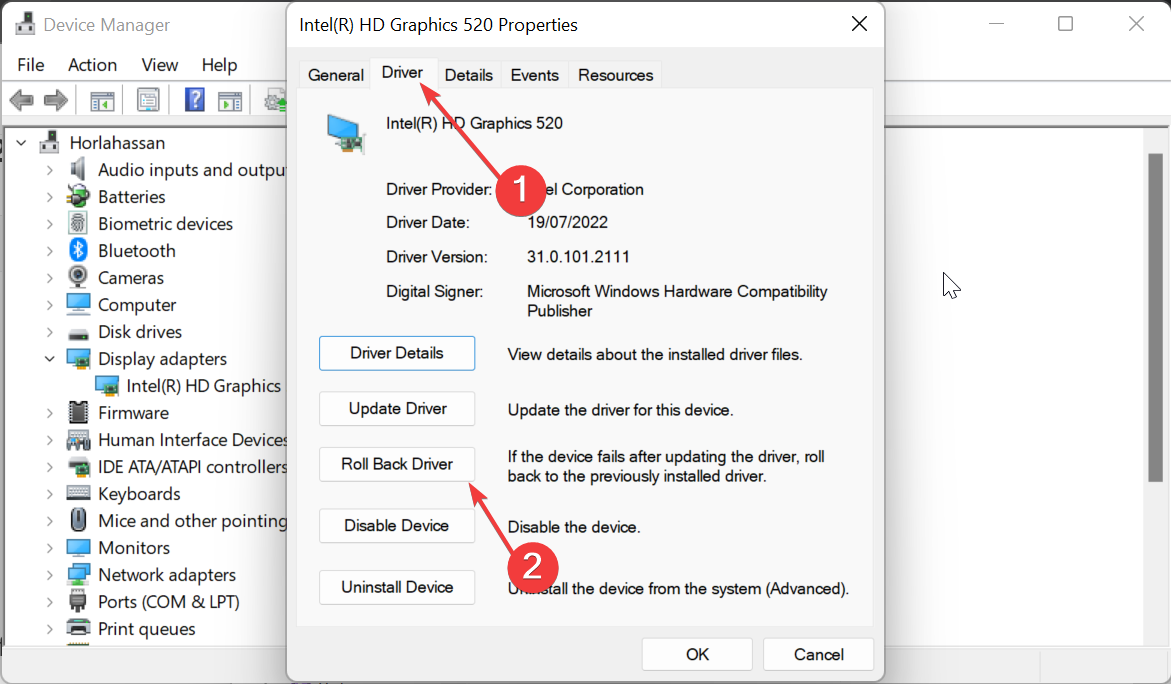This screenshot has height=684, width=1171.
Task: Switch to the Details tab
Action: [x=468, y=75]
